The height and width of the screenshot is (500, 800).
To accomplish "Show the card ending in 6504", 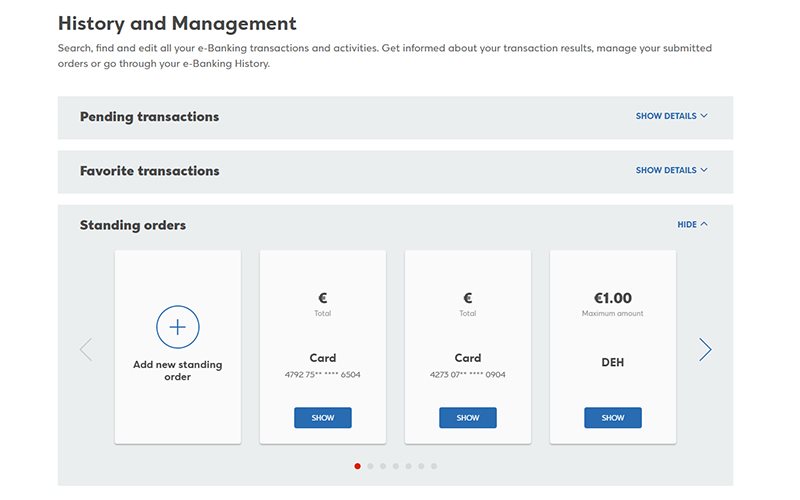I will pyautogui.click(x=322, y=418).
